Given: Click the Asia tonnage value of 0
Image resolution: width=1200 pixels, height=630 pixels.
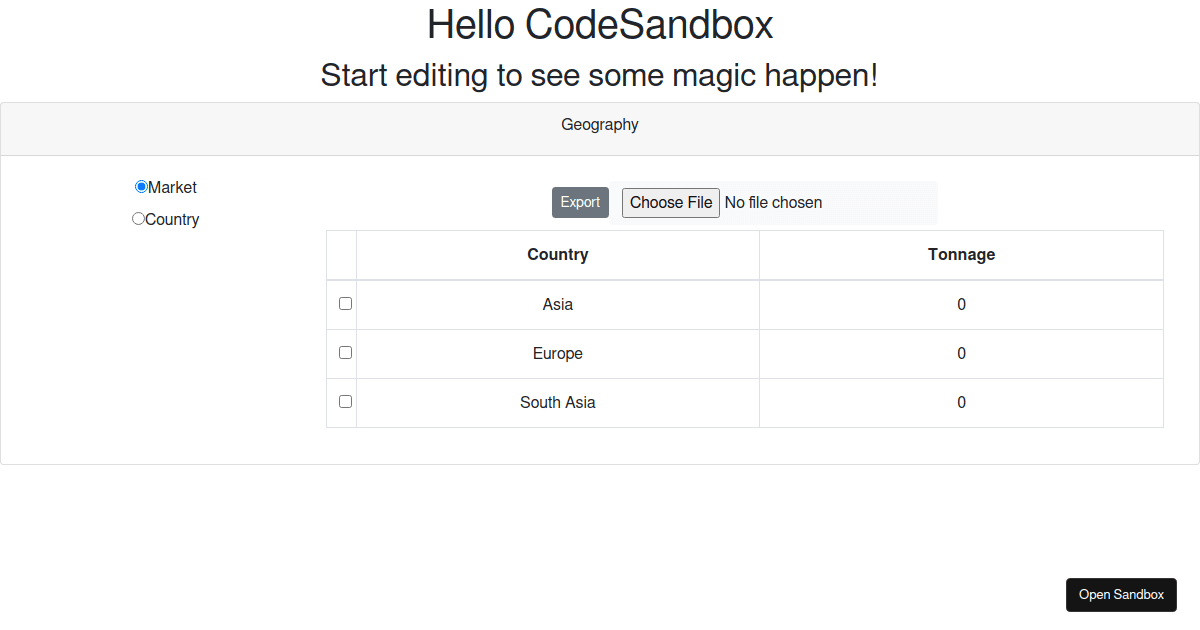Looking at the screenshot, I should point(961,304).
